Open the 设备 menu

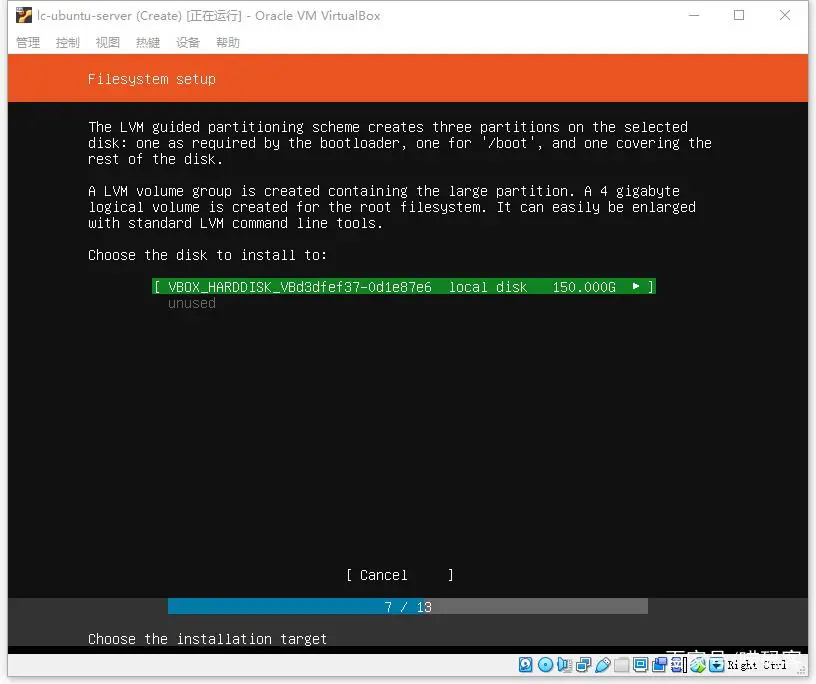pos(188,43)
